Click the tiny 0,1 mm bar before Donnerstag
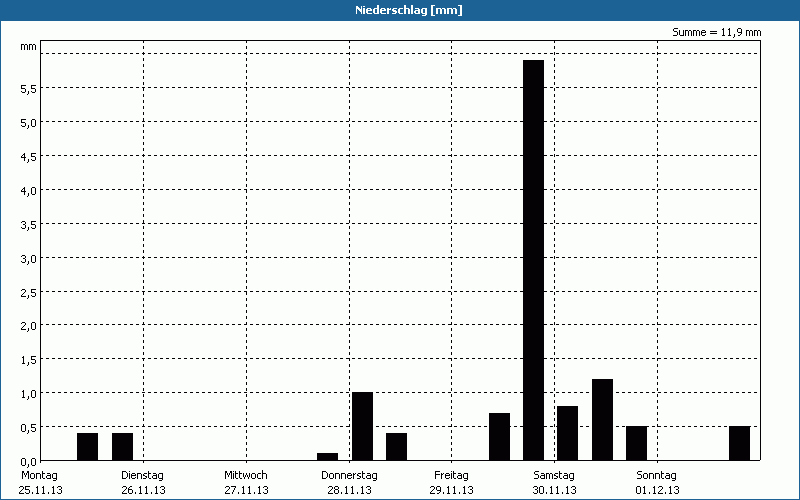 pyautogui.click(x=327, y=457)
